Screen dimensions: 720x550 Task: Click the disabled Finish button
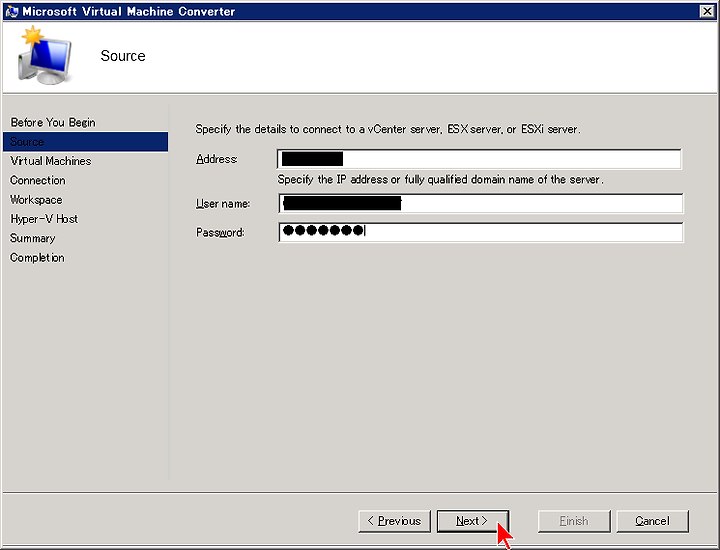574,521
